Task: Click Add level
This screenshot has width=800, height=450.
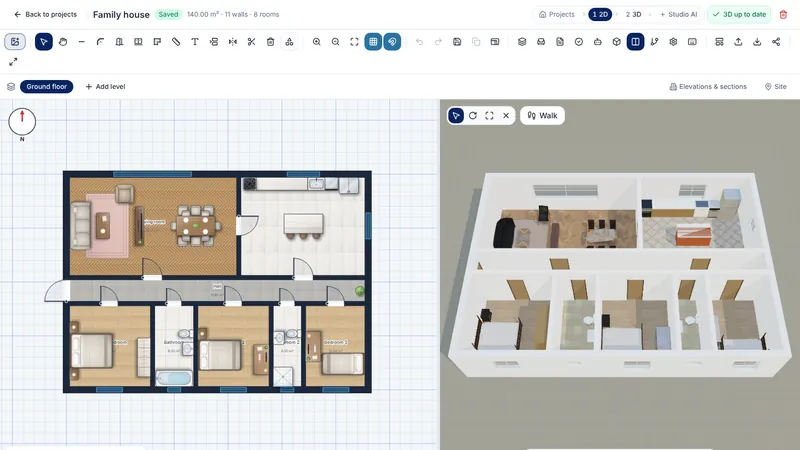Action: click(105, 87)
